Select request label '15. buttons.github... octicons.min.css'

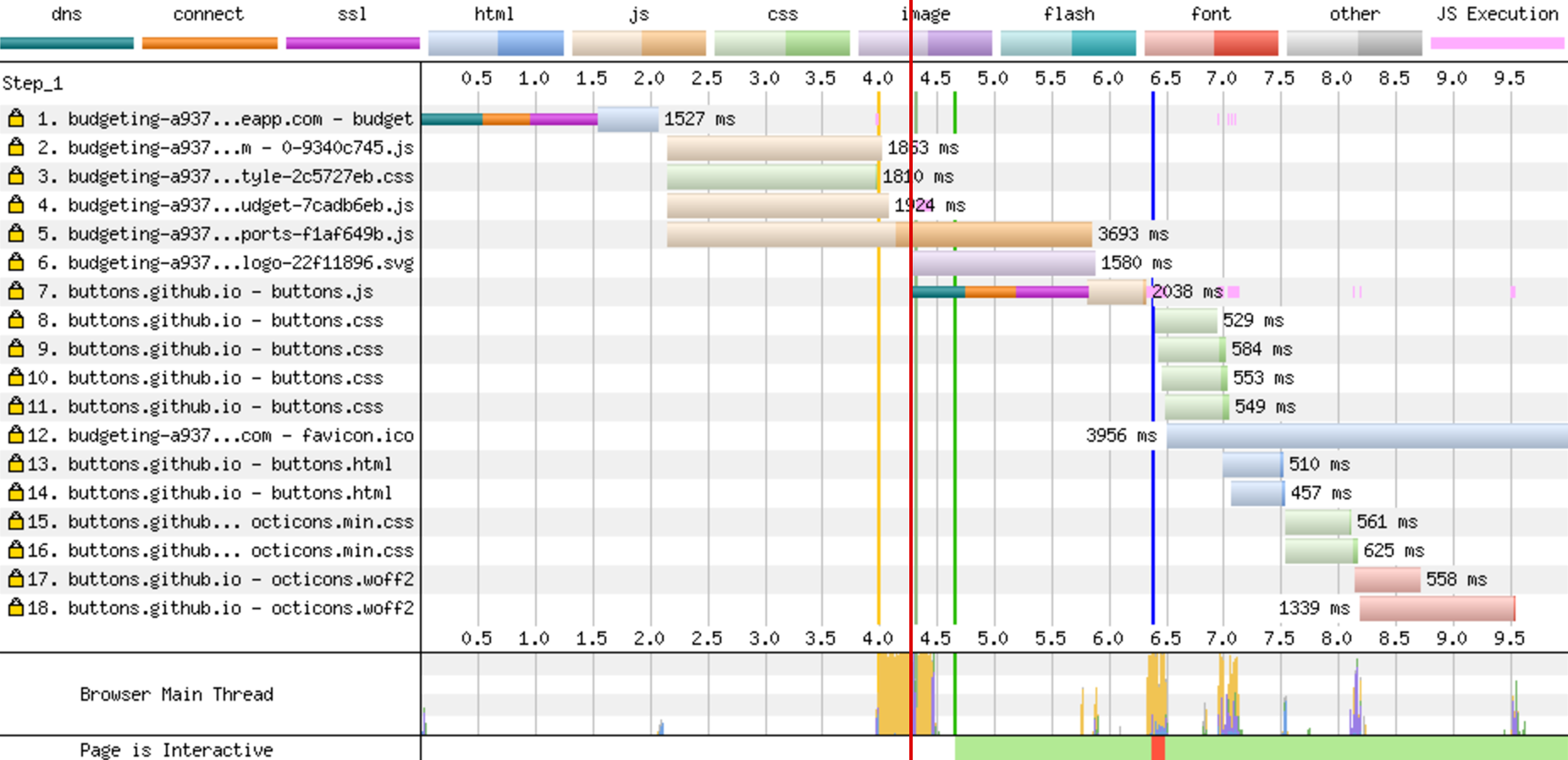pos(220,521)
